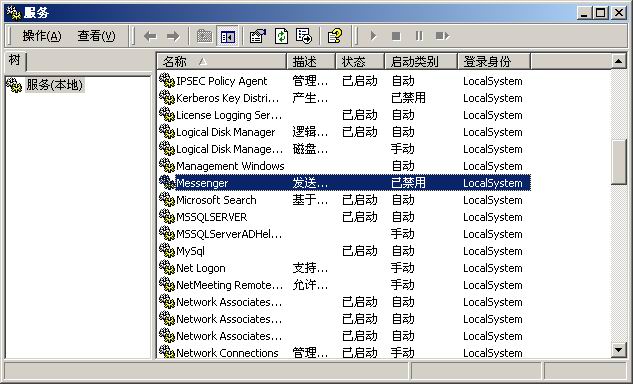Click the Forward arrow toolbar icon
The image size is (633, 384).
pos(173,36)
